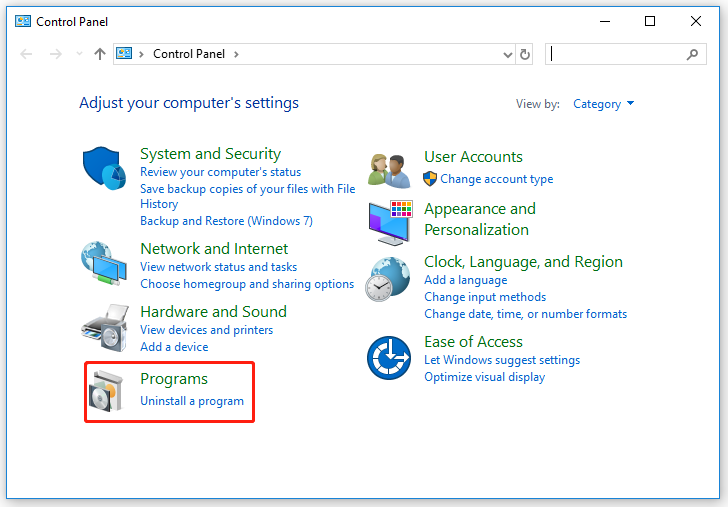Open Hardware and Sound printer icon
This screenshot has height=507, width=728.
coord(105,328)
